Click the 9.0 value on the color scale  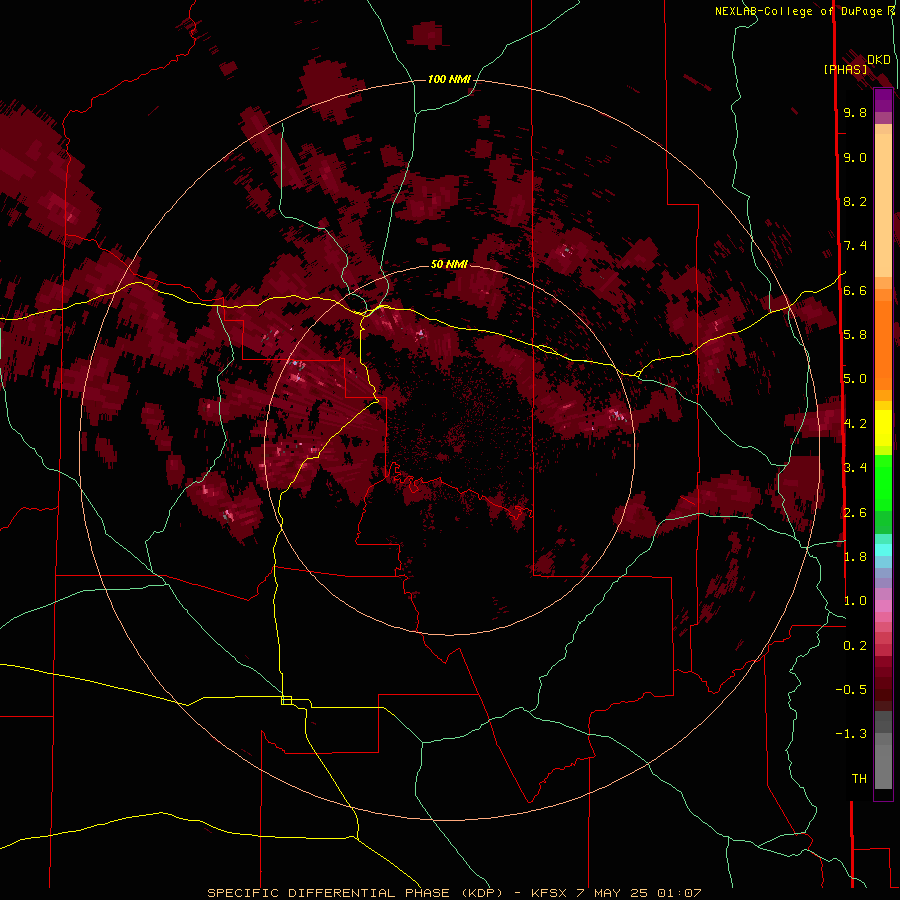tap(855, 157)
